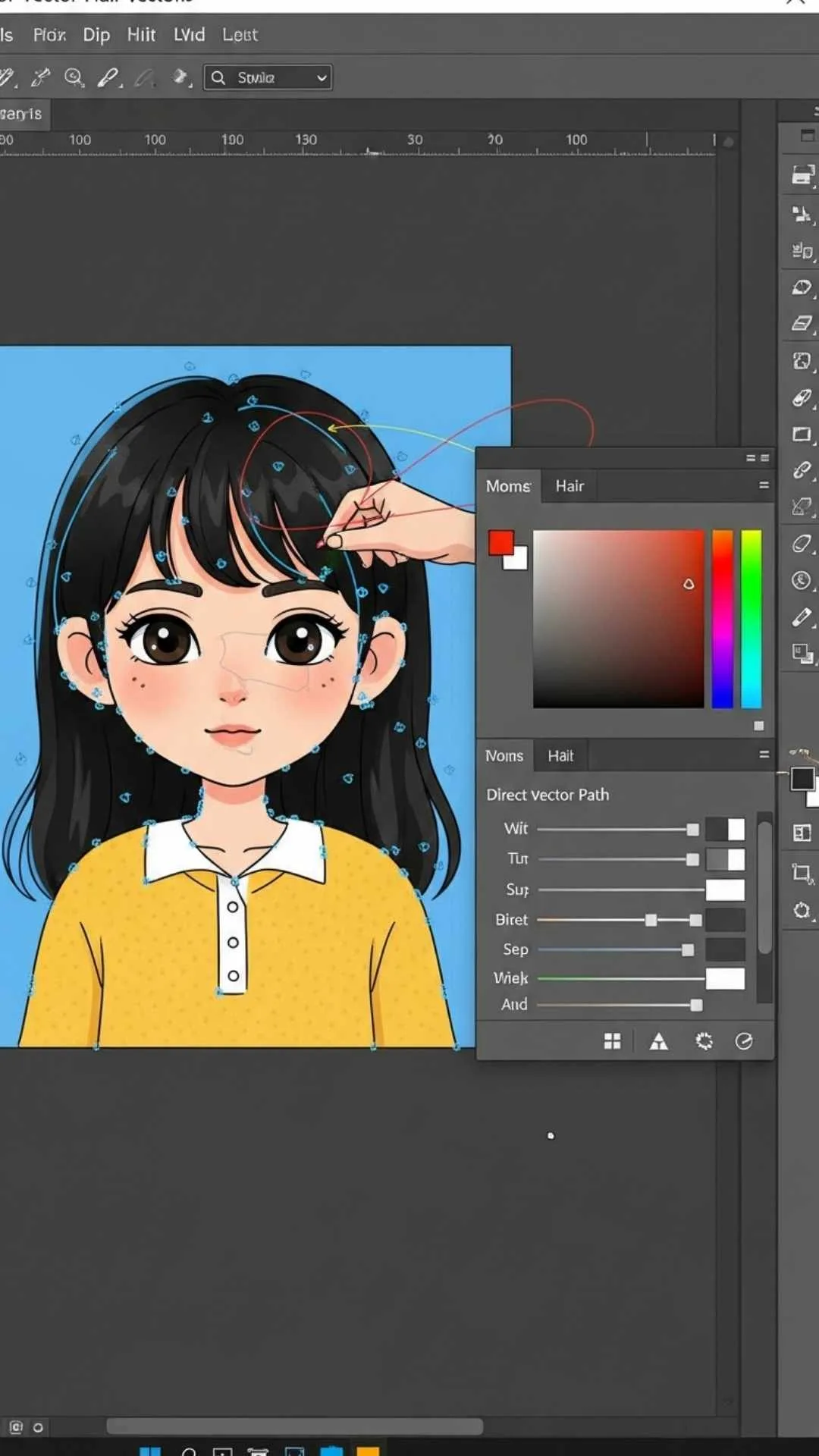This screenshot has height=1456, width=819.
Task: Click the dimmed brush icon in toolbar
Action: point(145,77)
